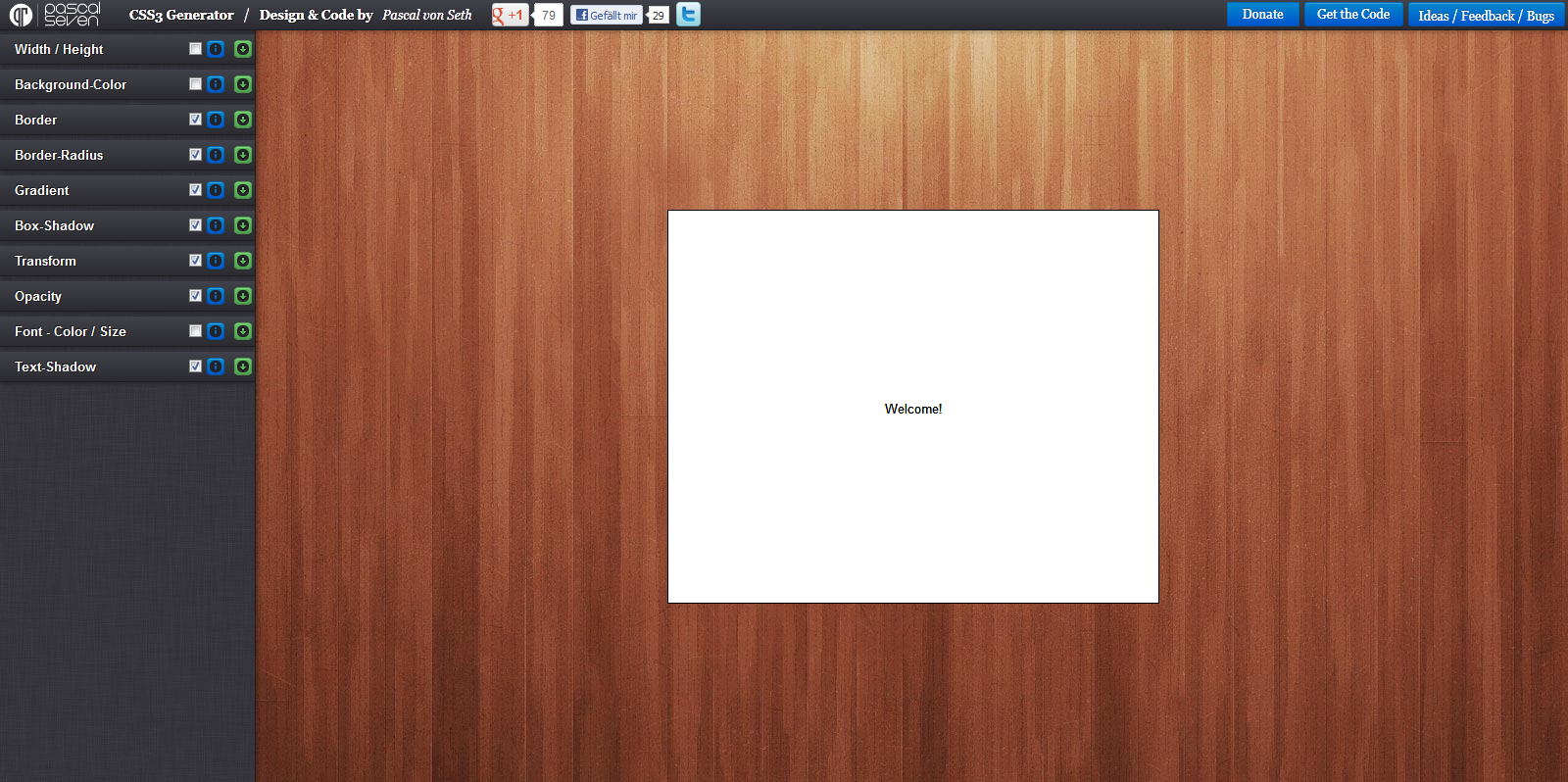
Task: Select the Box-Shadow panel label
Action: click(55, 225)
